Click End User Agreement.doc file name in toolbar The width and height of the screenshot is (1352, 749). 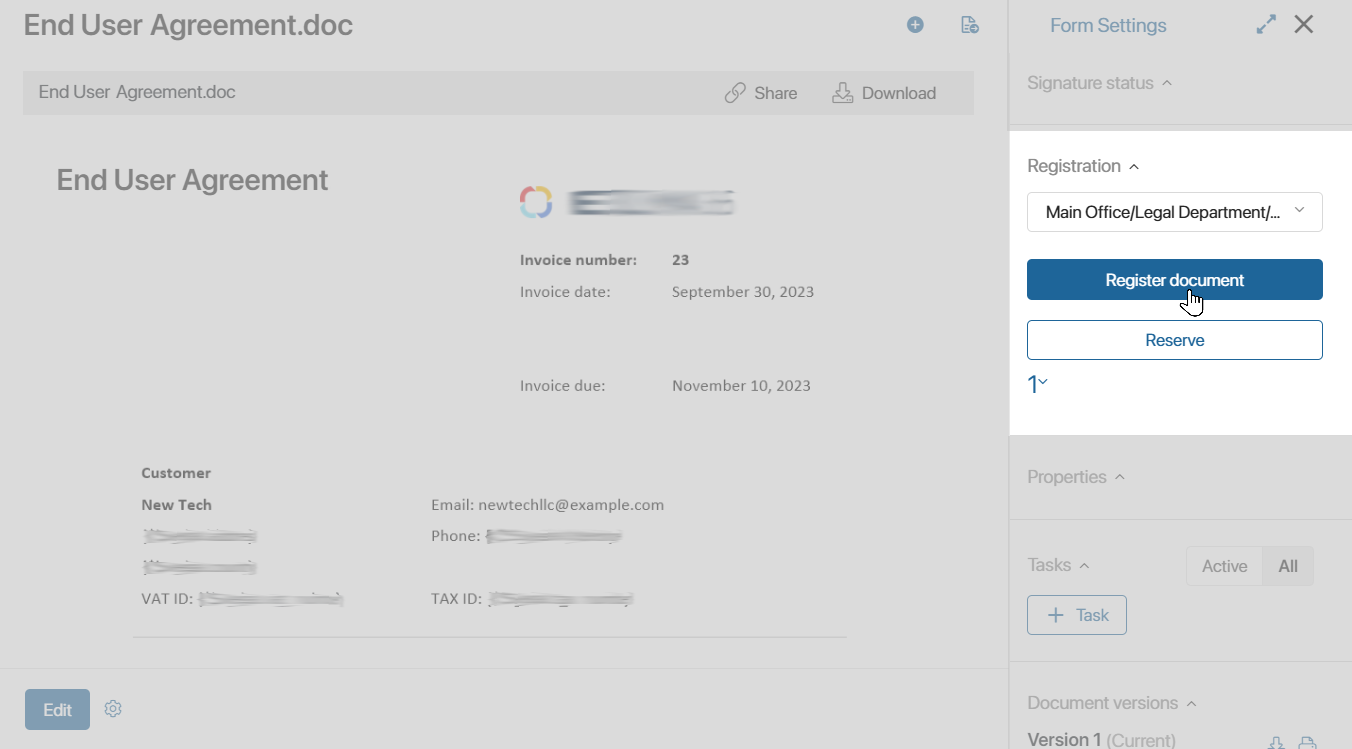pyautogui.click(x=137, y=92)
